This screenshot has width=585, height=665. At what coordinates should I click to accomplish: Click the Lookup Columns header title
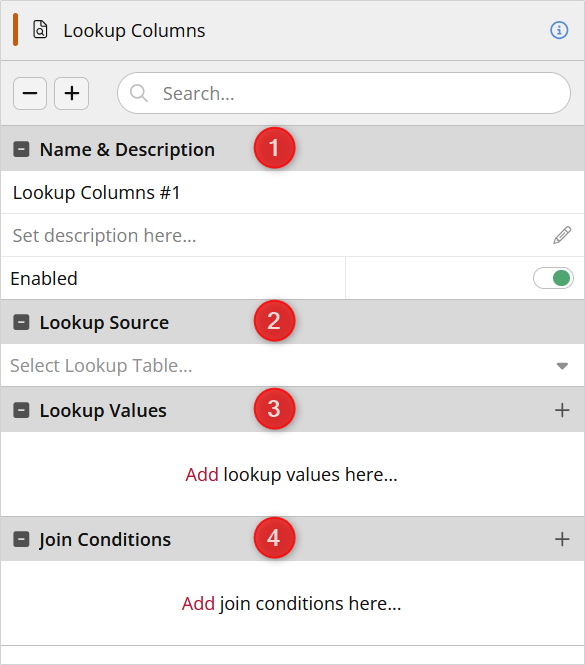click(x=134, y=31)
